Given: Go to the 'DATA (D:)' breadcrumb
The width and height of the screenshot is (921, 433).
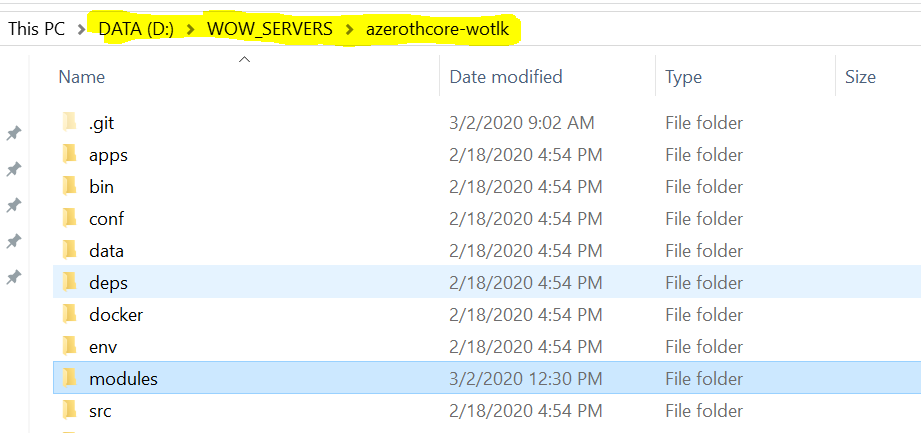Looking at the screenshot, I should (136, 28).
